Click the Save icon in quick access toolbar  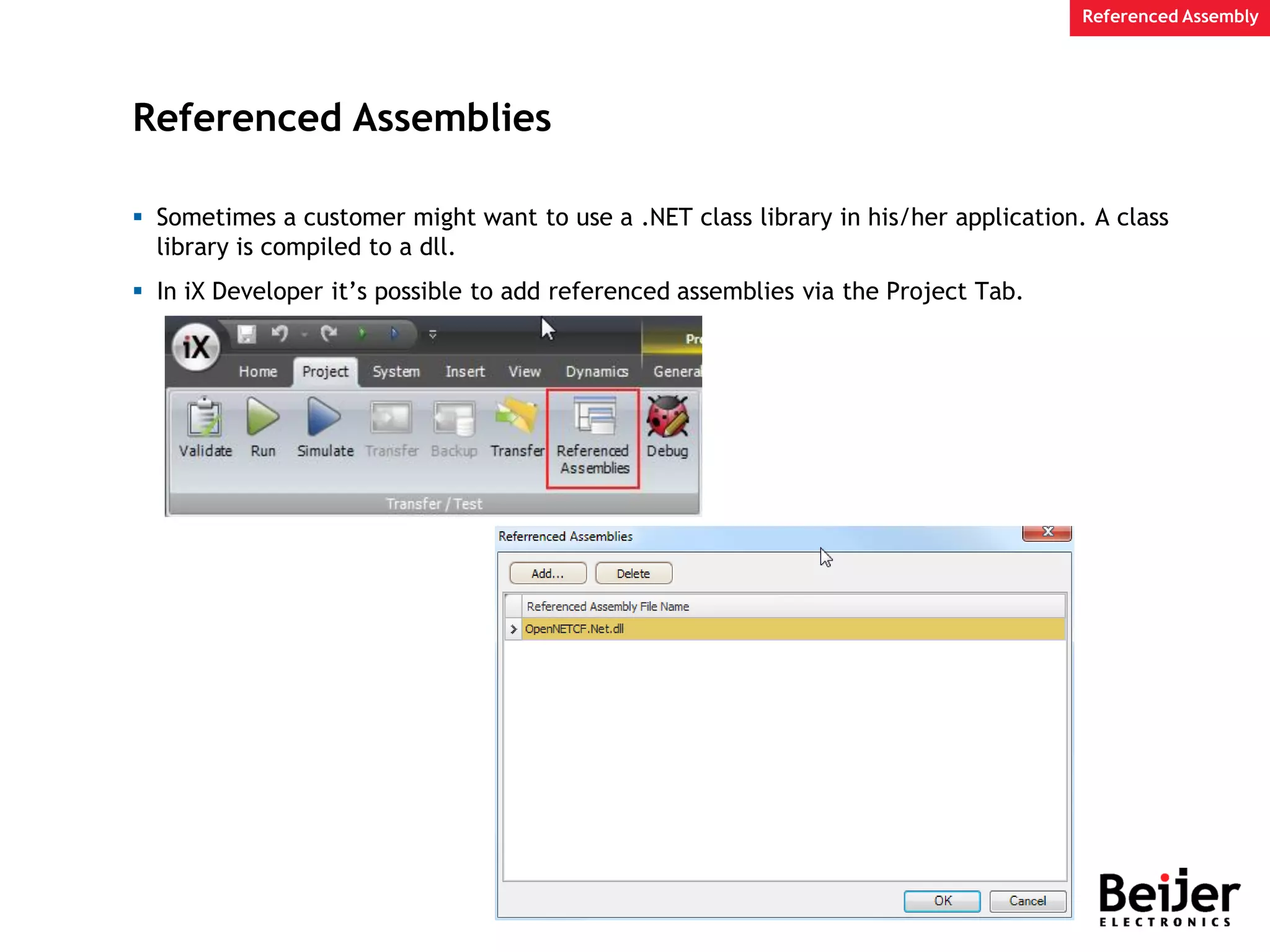click(x=247, y=334)
